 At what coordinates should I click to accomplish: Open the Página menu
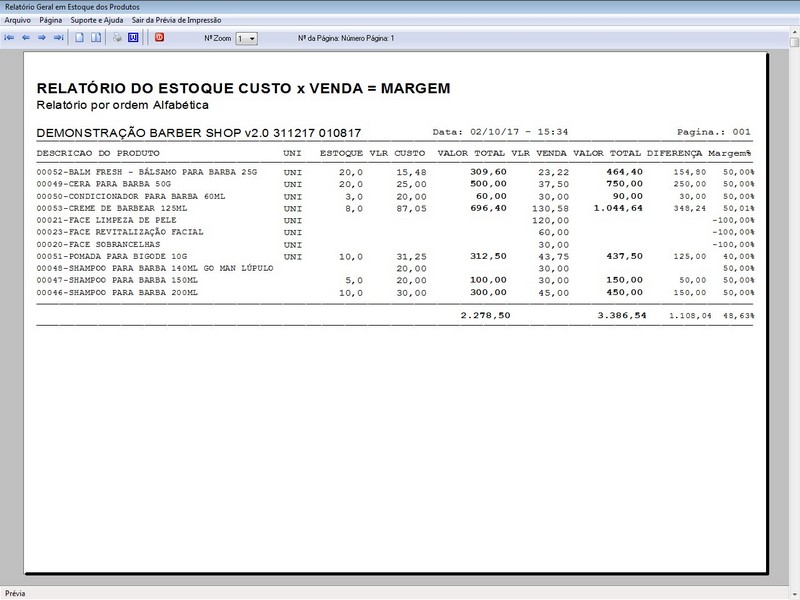point(51,20)
